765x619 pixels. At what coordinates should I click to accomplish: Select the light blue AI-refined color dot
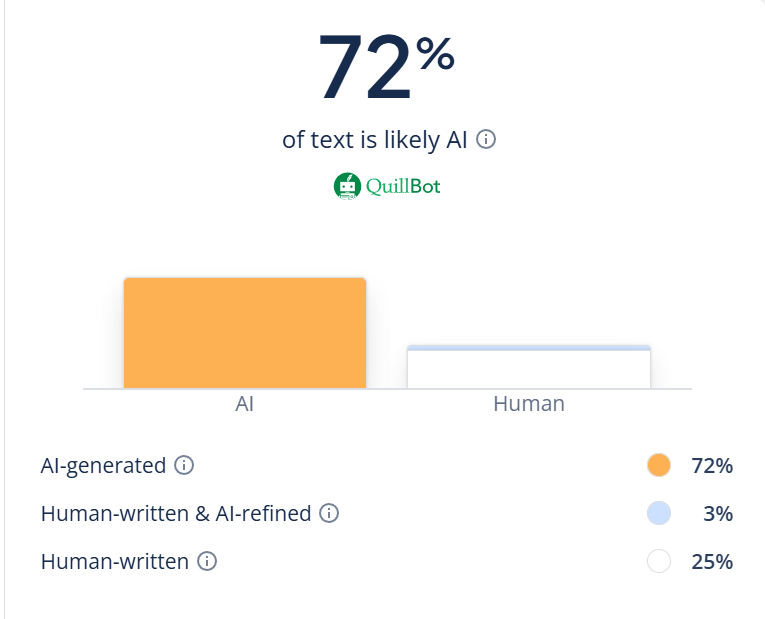[x=658, y=513]
